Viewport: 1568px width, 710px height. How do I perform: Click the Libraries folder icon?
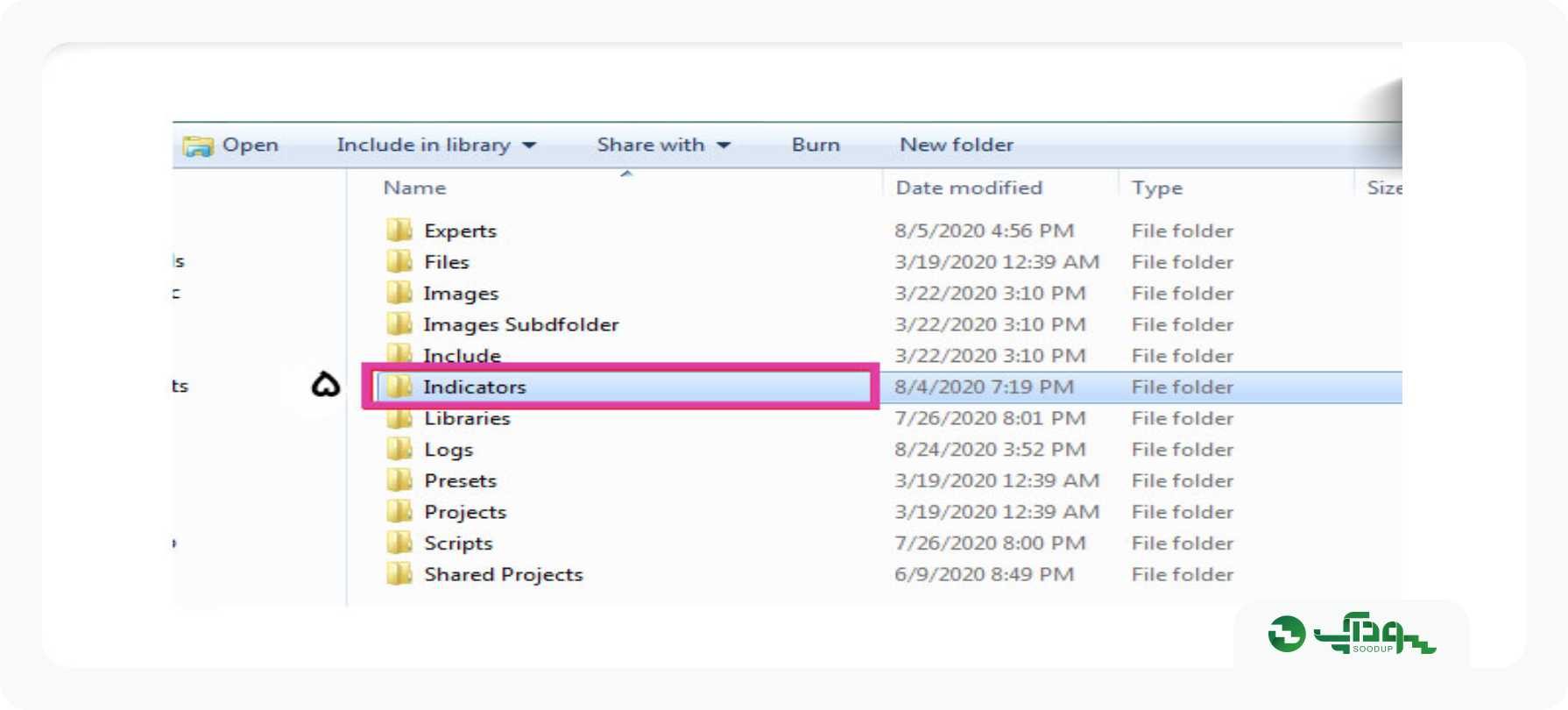[x=399, y=418]
